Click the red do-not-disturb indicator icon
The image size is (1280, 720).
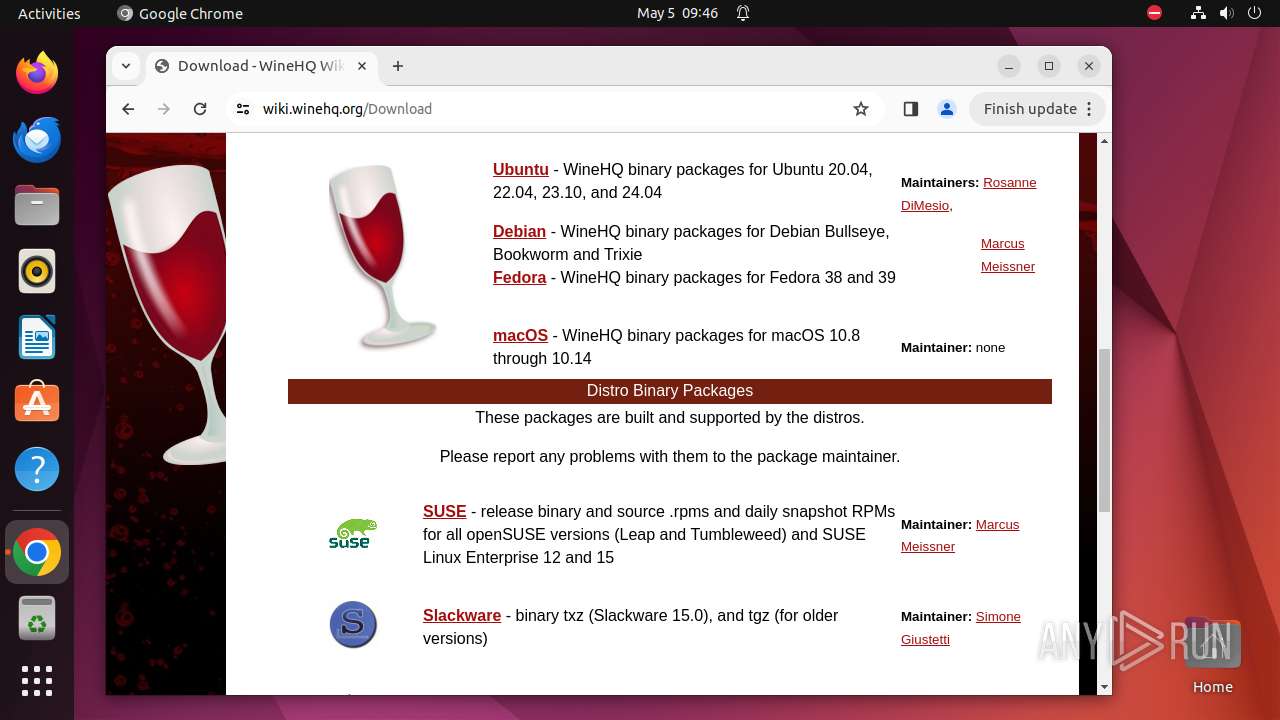tap(1155, 13)
